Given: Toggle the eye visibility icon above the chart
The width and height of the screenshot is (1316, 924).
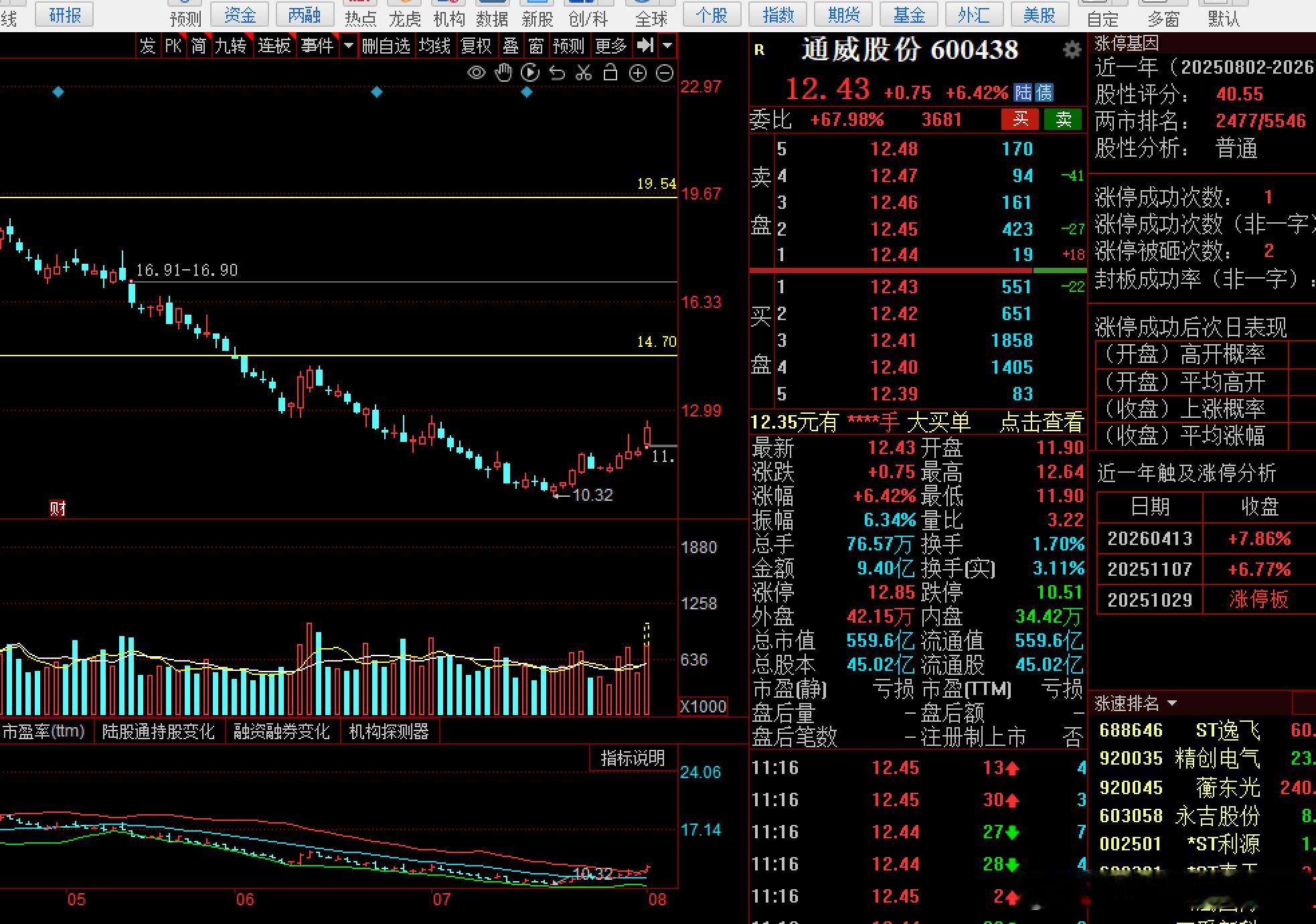Looking at the screenshot, I should pos(477,72).
